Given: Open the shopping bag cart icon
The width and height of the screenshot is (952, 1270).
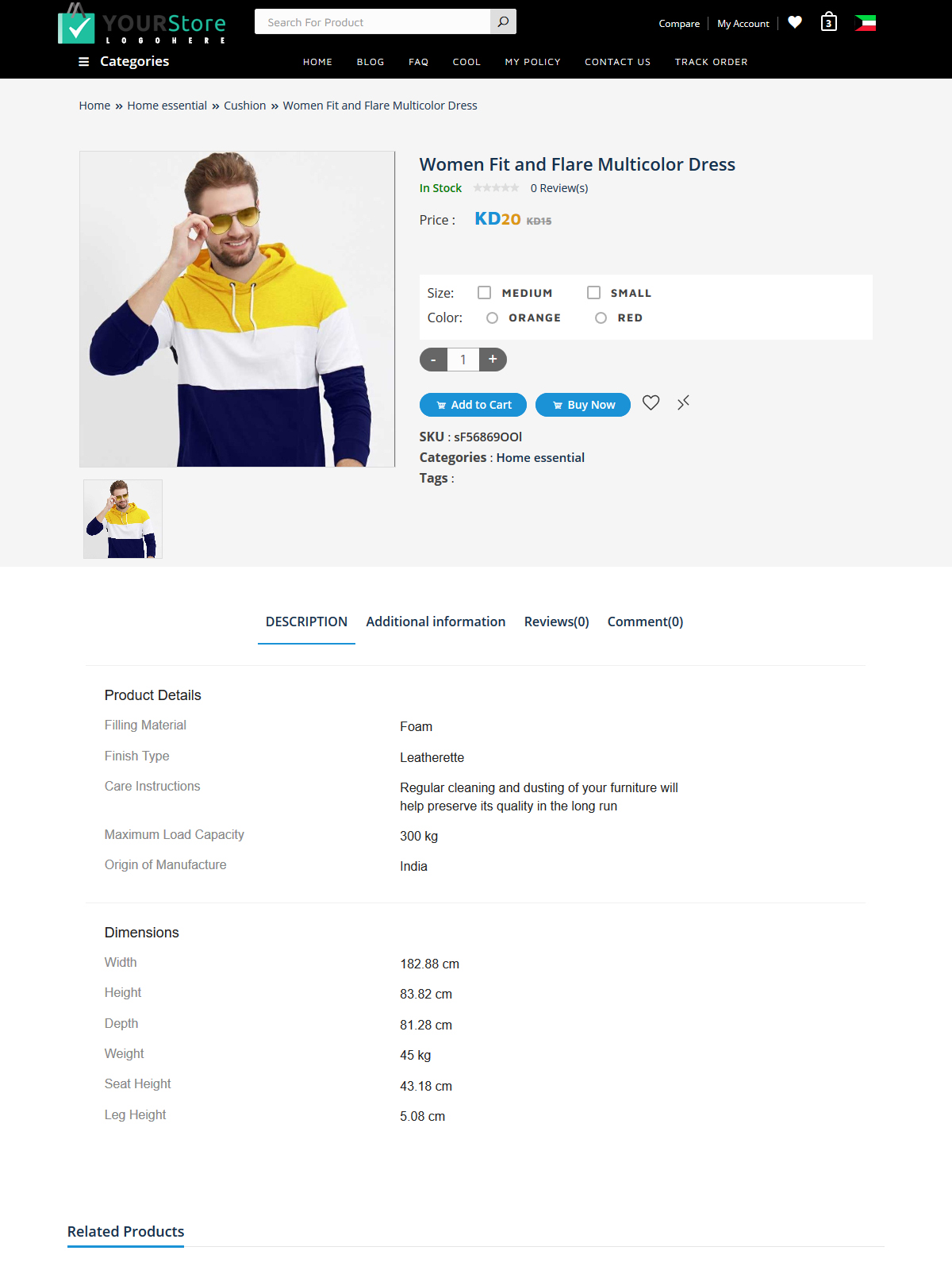Looking at the screenshot, I should 829,21.
